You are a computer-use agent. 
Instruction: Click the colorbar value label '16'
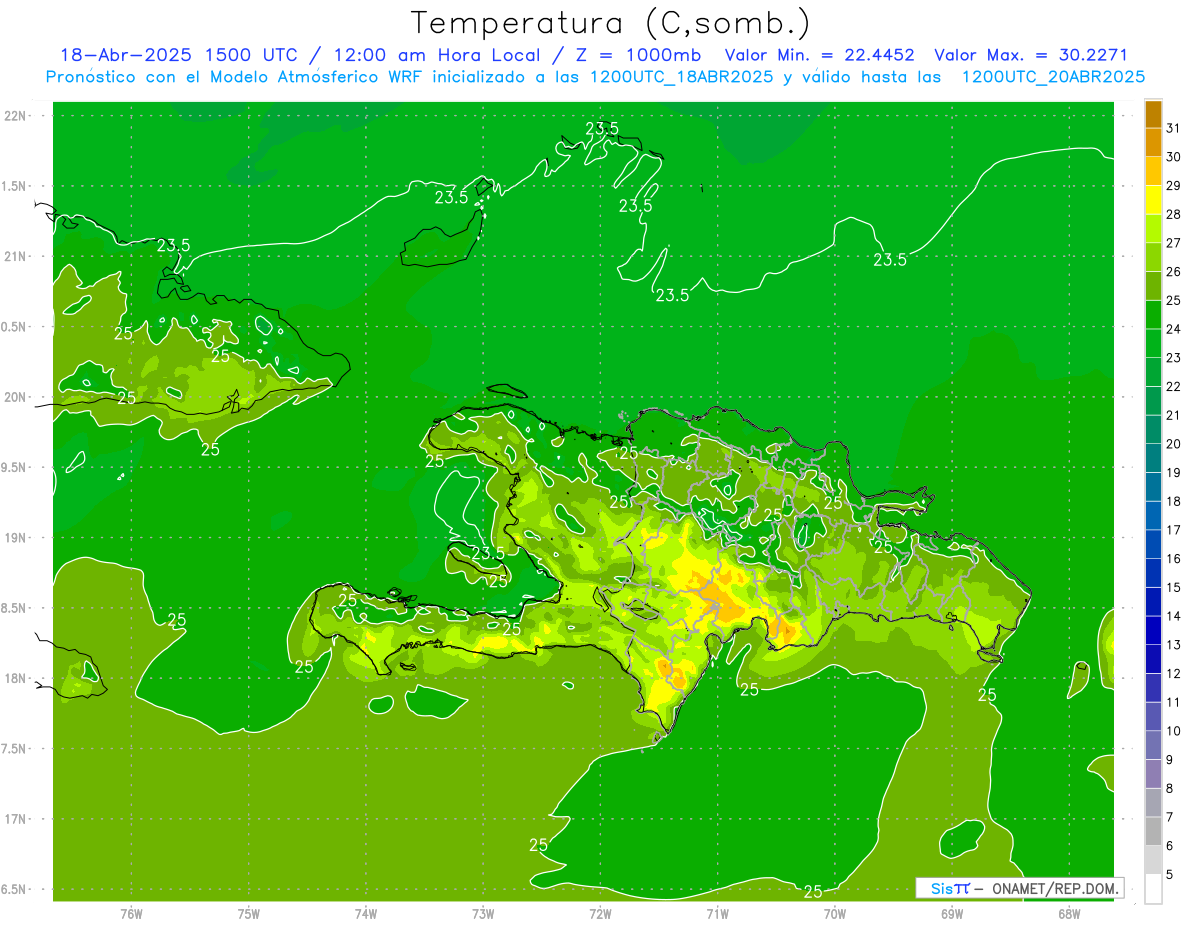pos(1173,559)
